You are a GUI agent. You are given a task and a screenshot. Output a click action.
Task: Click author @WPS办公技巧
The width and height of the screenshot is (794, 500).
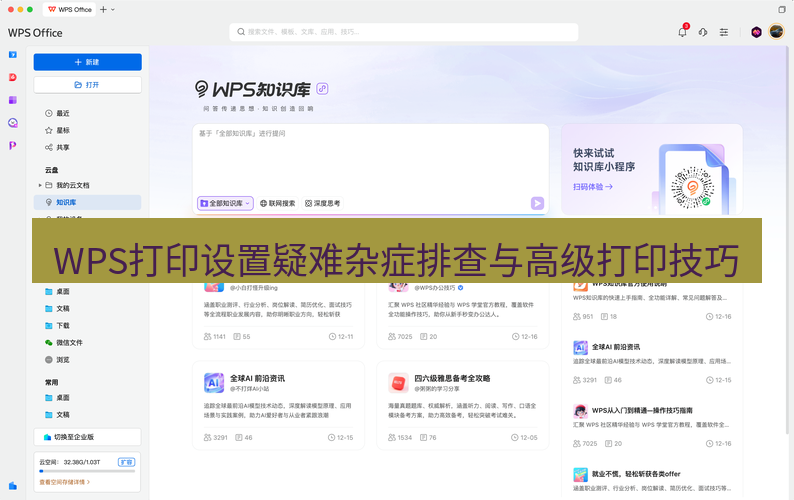[435, 288]
